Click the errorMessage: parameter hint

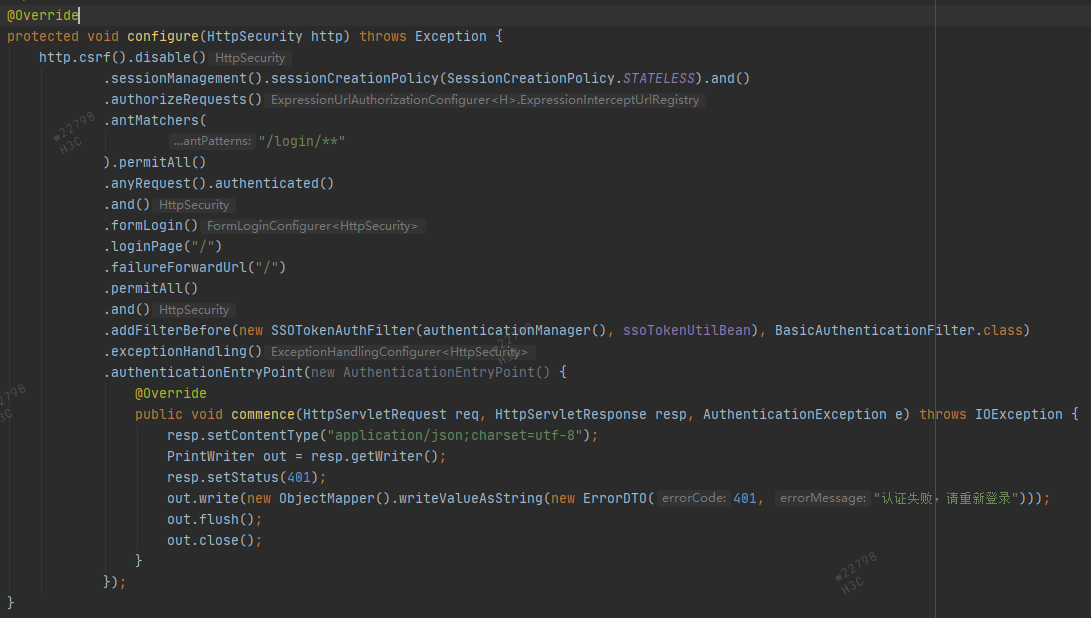[822, 498]
